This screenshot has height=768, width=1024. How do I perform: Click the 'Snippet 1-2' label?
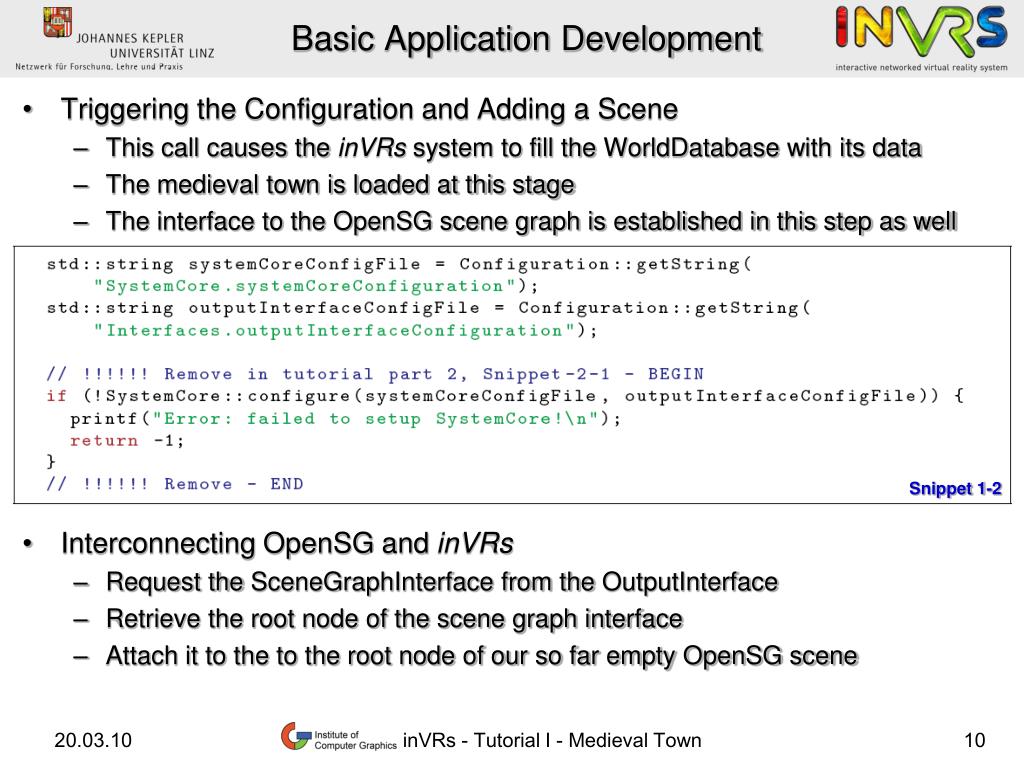pos(955,488)
